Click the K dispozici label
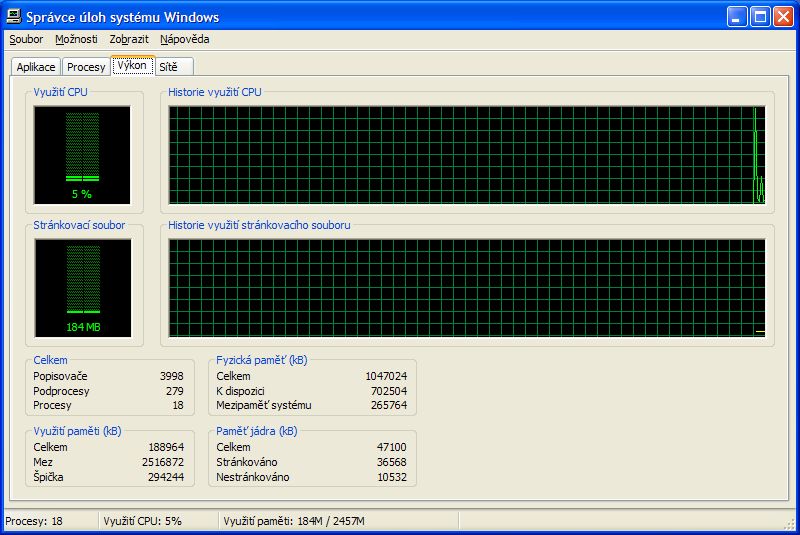 tap(240, 391)
